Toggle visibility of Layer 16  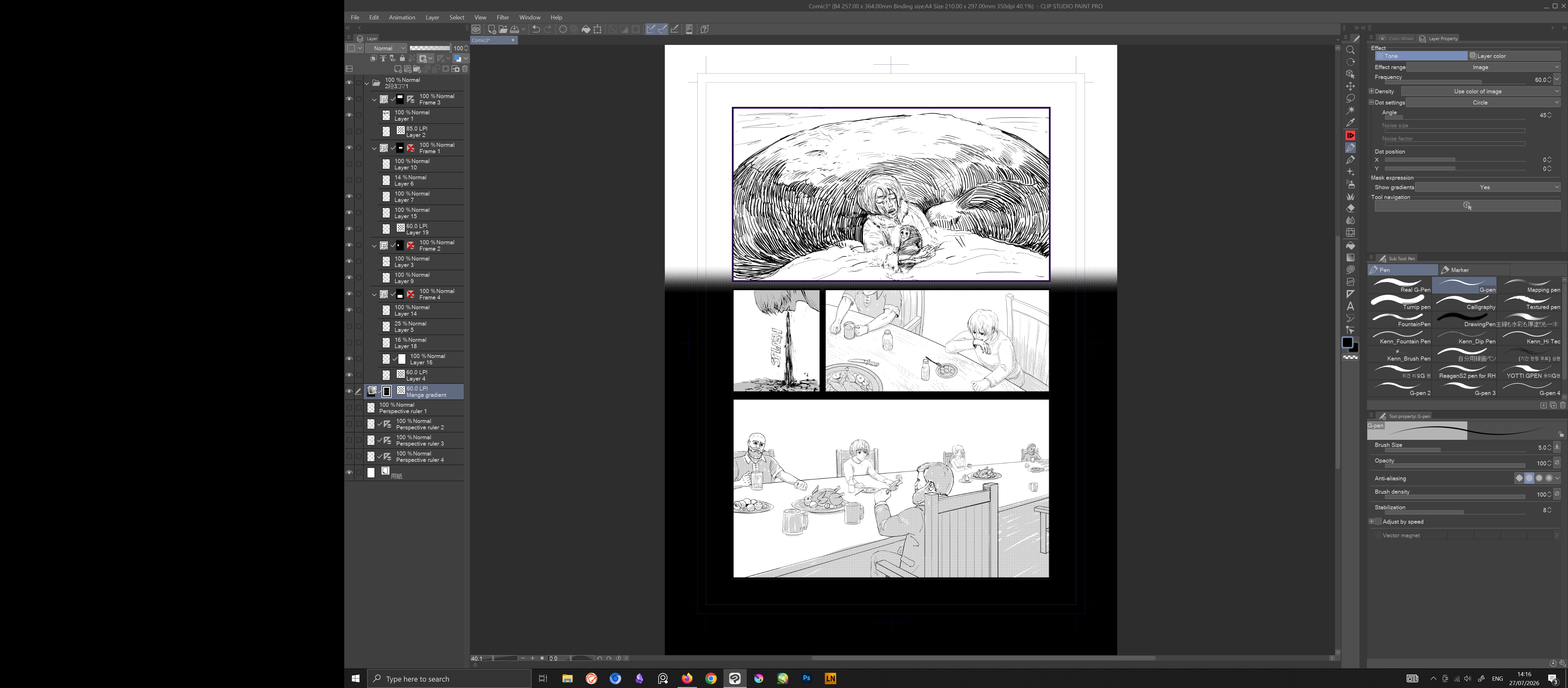349,359
